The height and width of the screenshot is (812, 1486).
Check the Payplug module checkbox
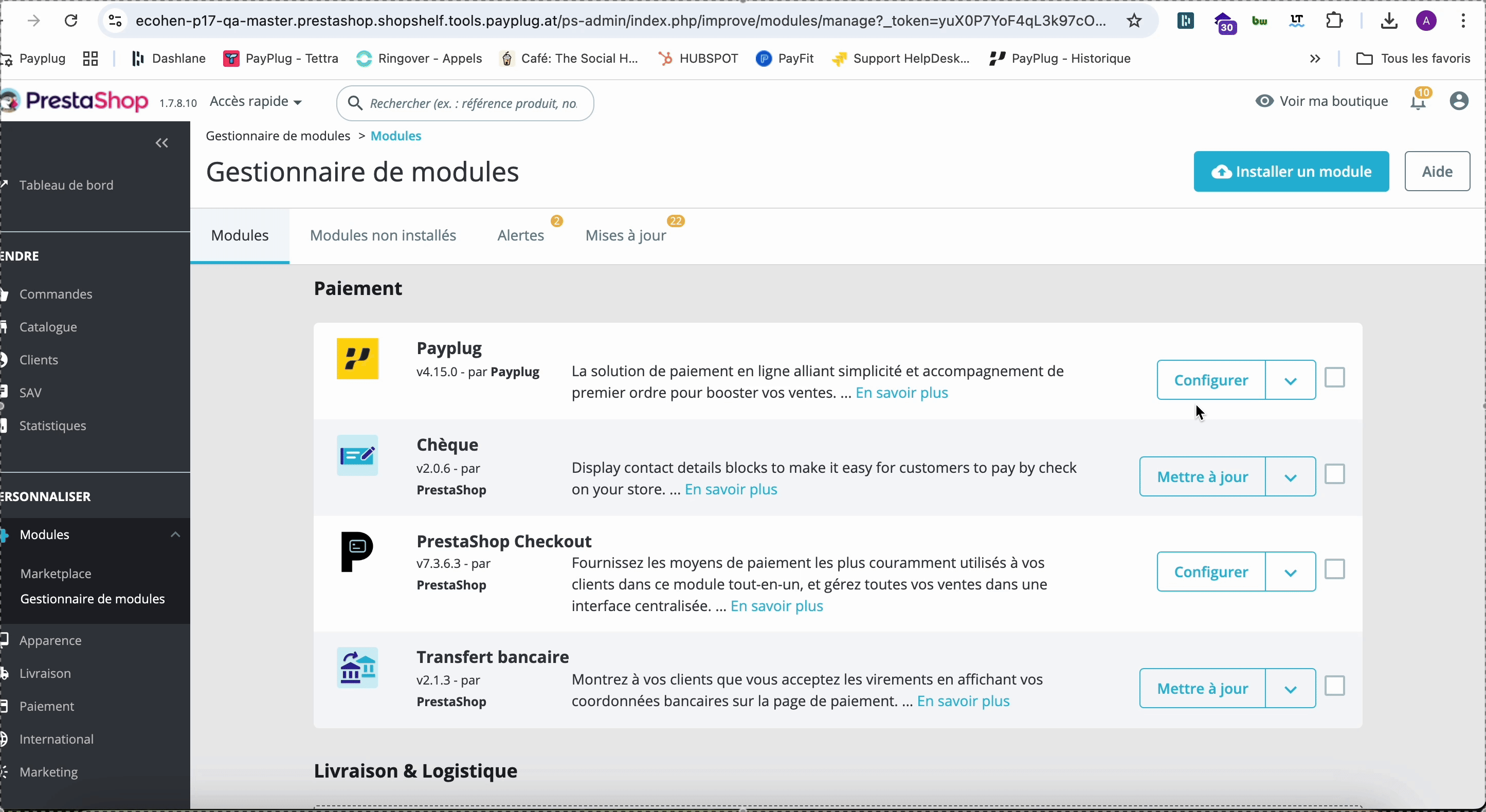pos(1335,378)
